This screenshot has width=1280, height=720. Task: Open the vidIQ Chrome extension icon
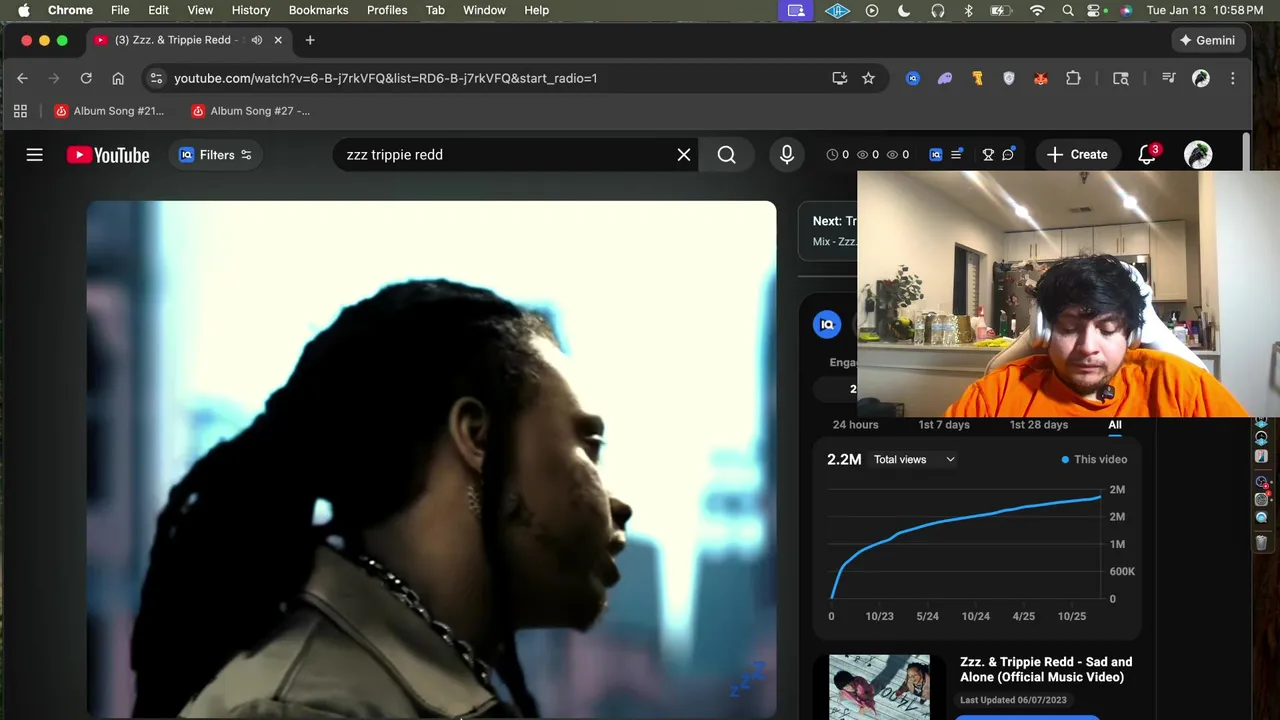click(913, 78)
